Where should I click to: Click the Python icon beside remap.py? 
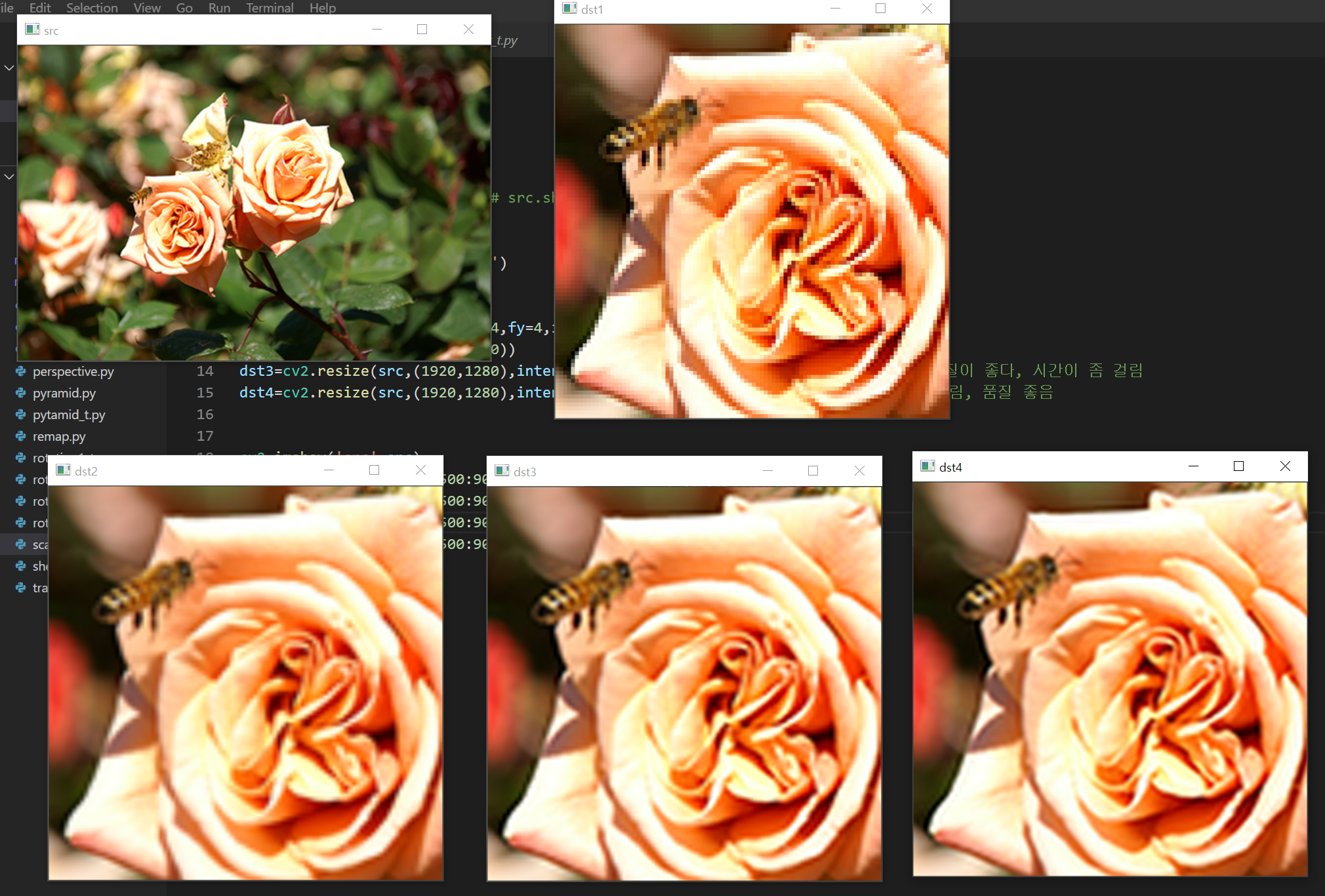(x=21, y=436)
